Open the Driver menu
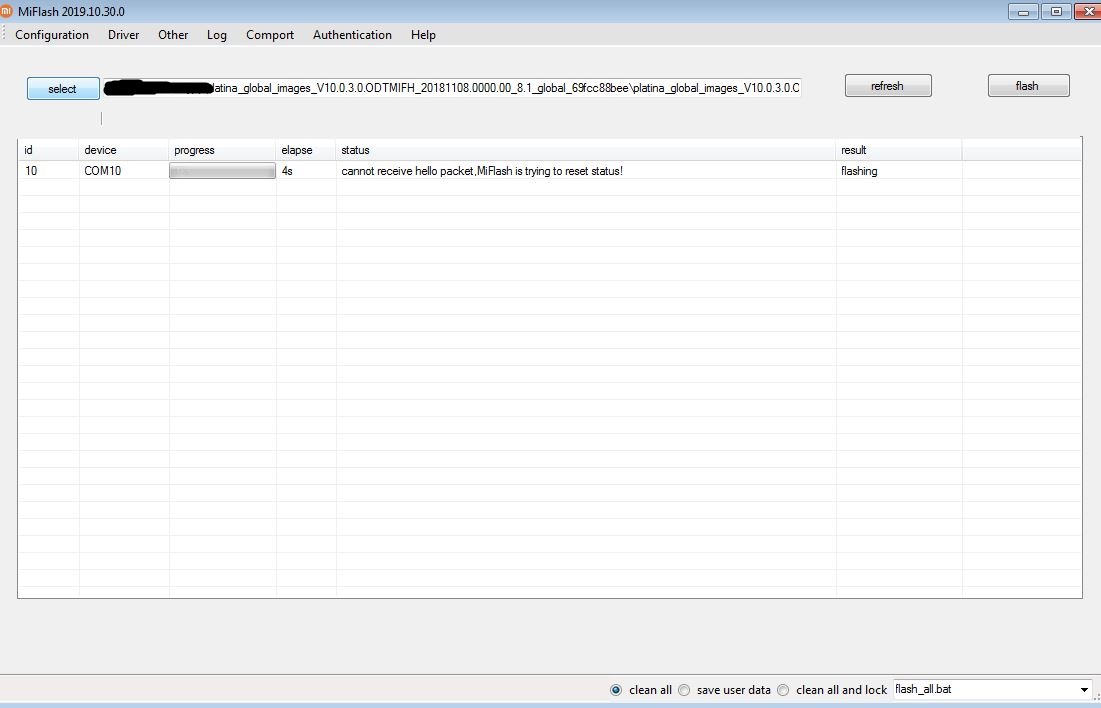 coord(123,35)
